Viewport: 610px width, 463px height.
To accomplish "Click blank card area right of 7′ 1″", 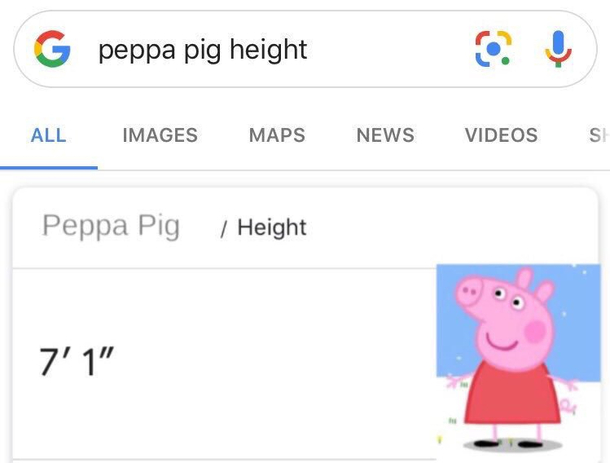I will (x=272, y=362).
